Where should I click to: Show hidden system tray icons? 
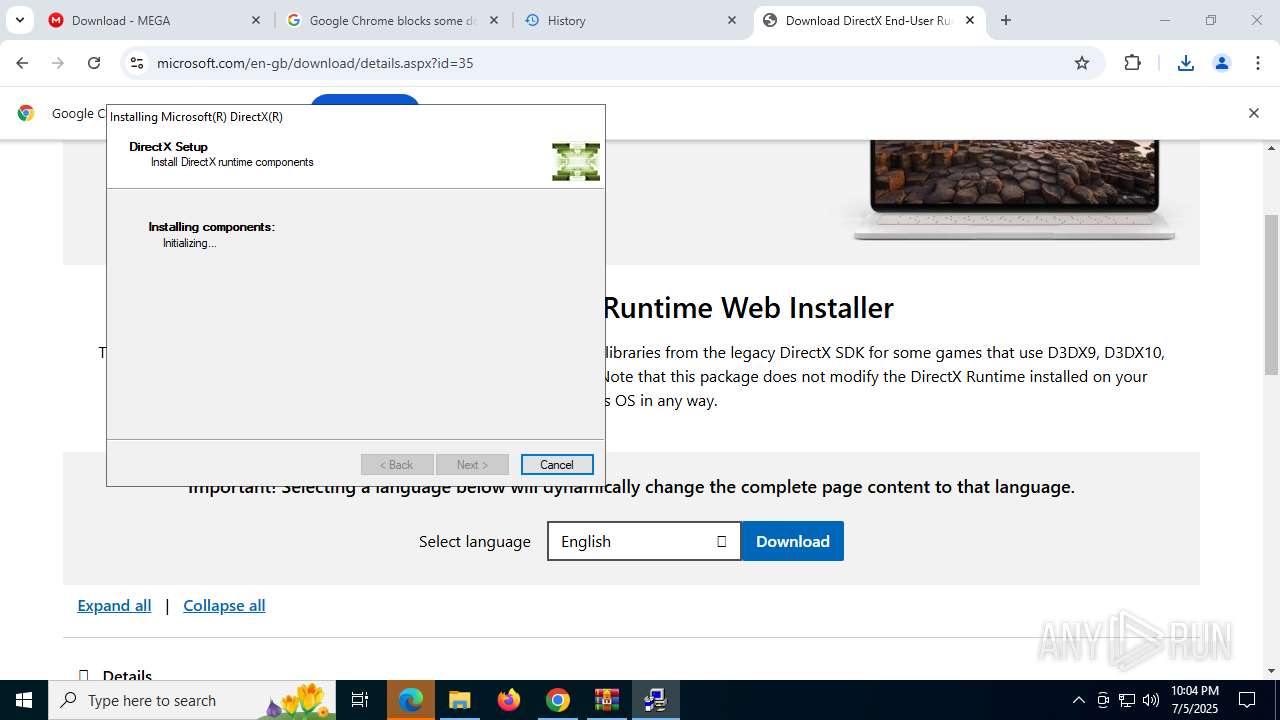tap(1078, 700)
